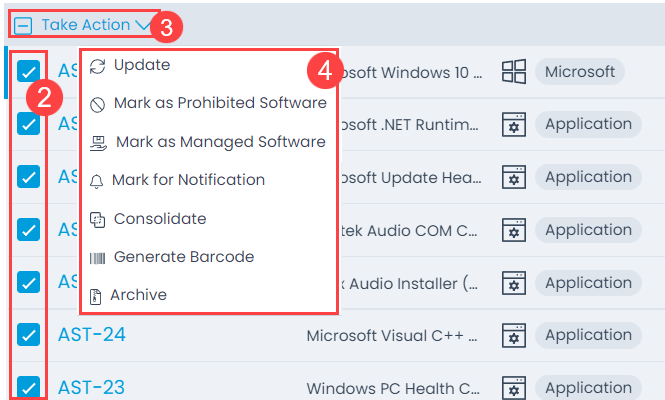Screen dimensions: 665x400
Task: Choose Mark as Managed Software
Action: (x=220, y=142)
